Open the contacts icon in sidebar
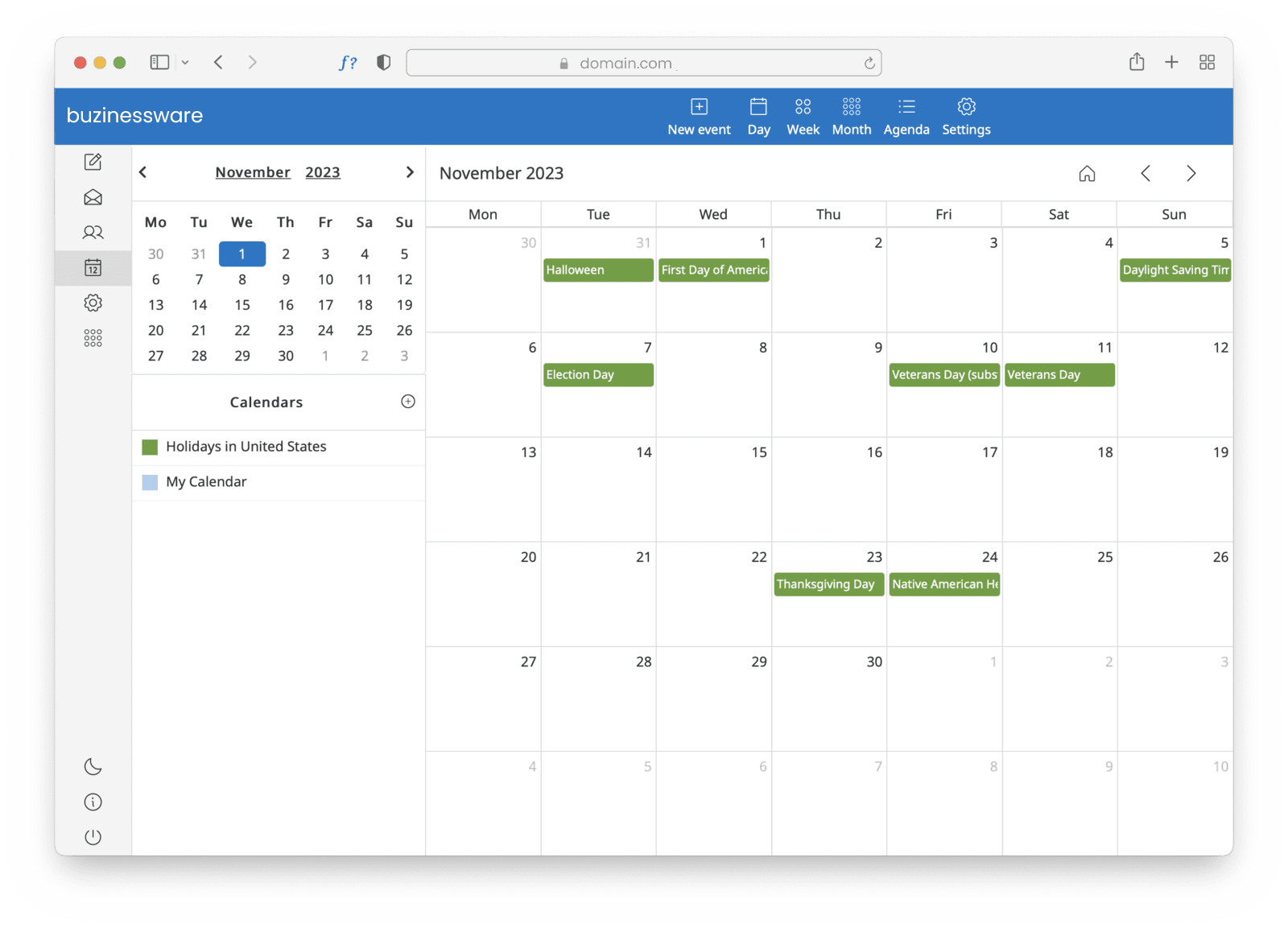Image resolution: width=1288 pixels, height=928 pixels. point(93,233)
